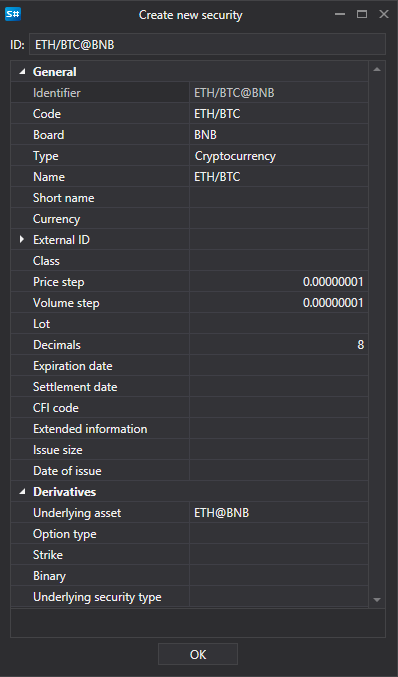This screenshot has height=677, width=398.
Task: Click the scrollbar up arrow
Action: (x=377, y=70)
